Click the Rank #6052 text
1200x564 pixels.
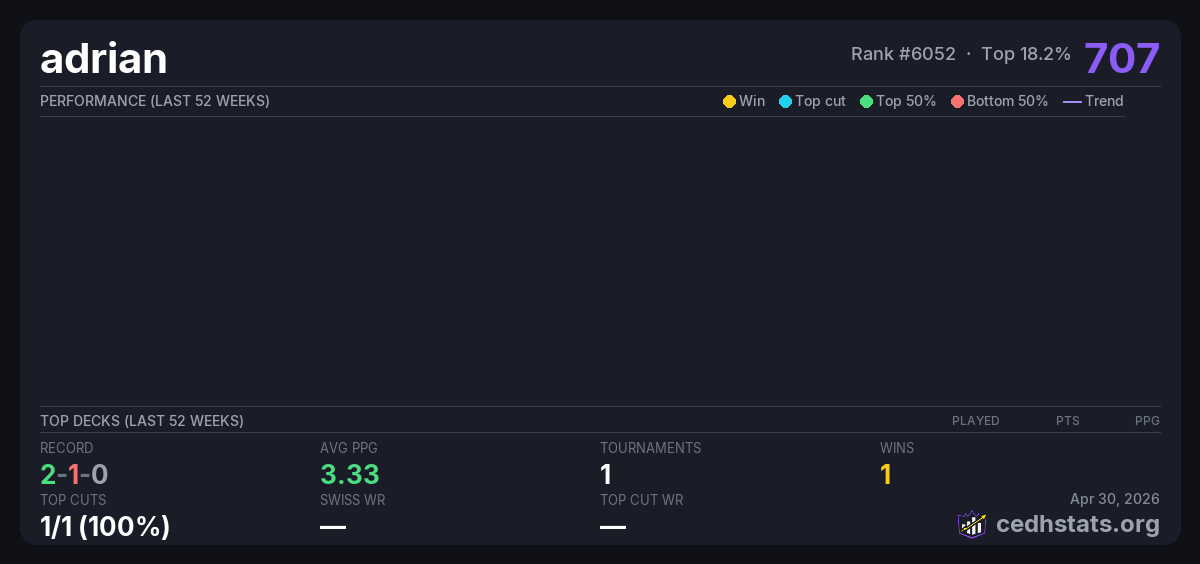coord(903,54)
